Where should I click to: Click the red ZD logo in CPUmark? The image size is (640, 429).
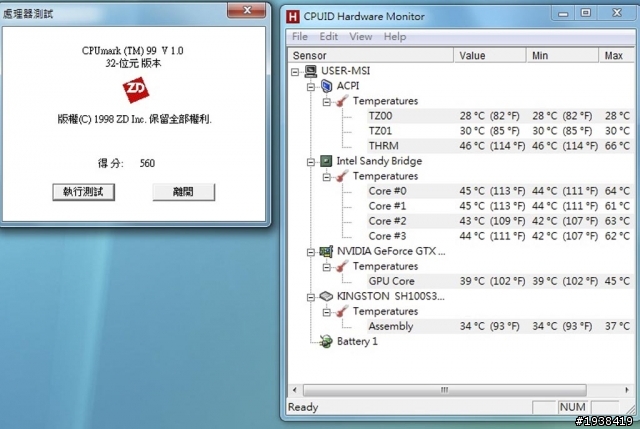tap(136, 90)
